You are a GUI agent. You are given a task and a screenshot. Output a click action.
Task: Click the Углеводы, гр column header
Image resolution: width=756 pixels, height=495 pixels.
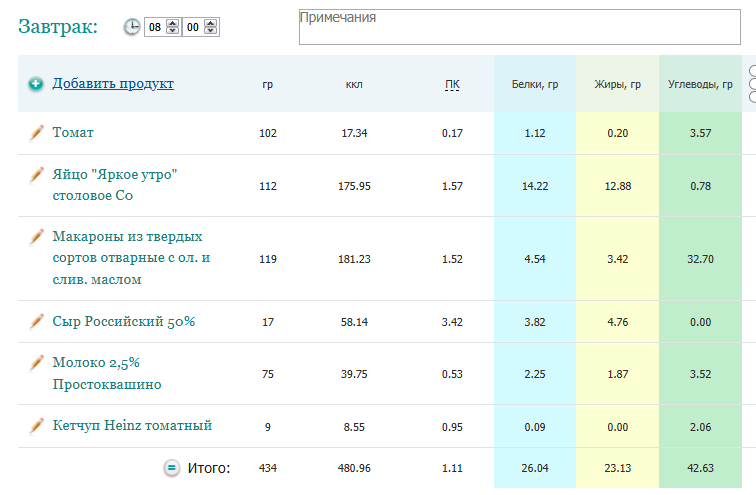tap(700, 84)
